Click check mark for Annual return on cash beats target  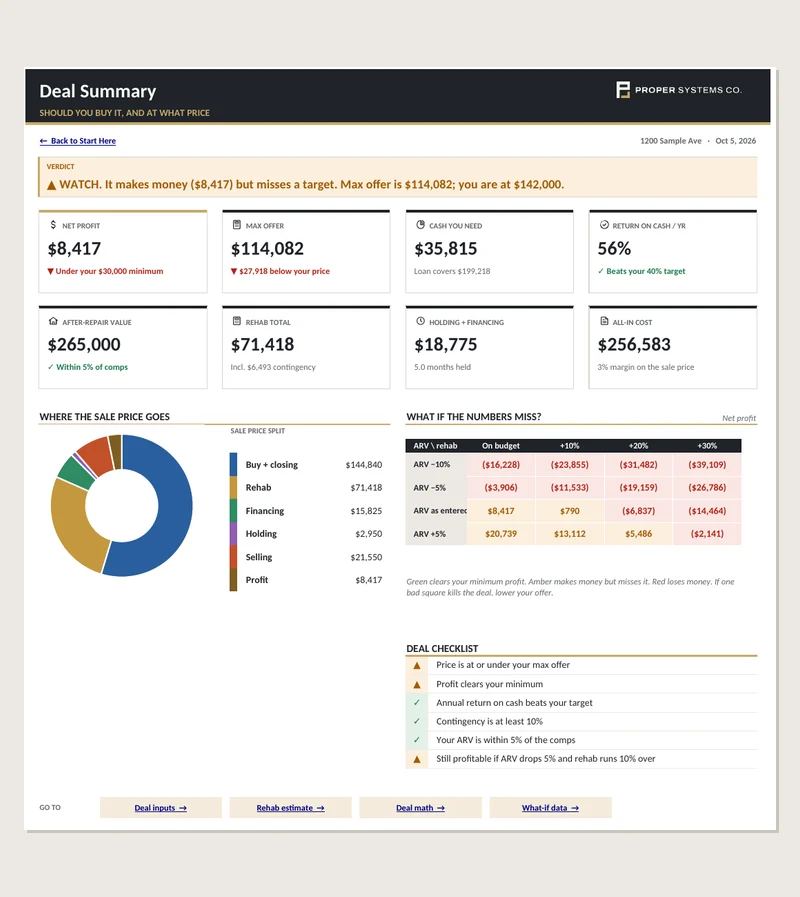(417, 702)
